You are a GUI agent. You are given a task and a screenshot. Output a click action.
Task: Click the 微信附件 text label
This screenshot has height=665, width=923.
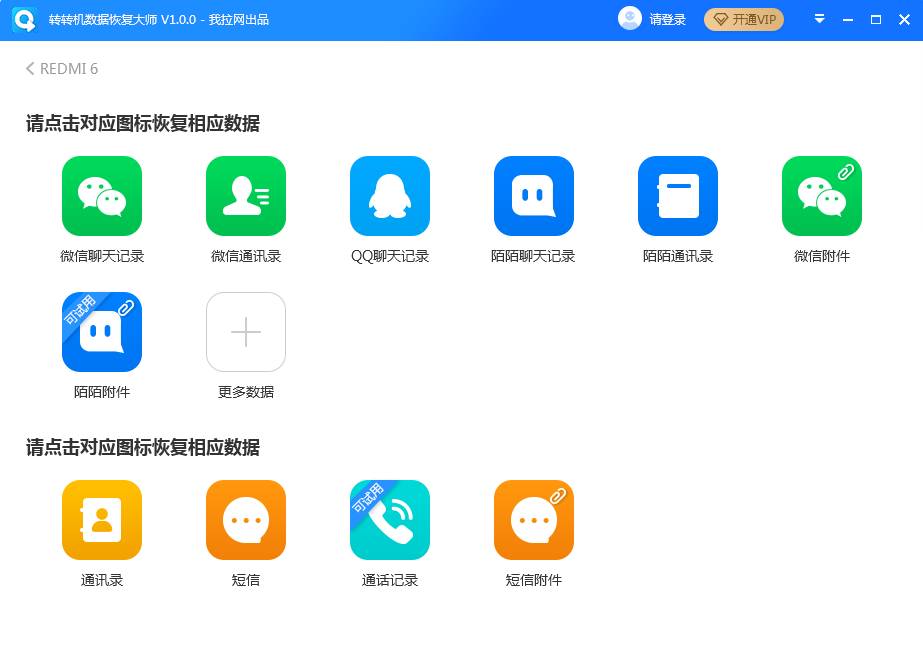[822, 257]
